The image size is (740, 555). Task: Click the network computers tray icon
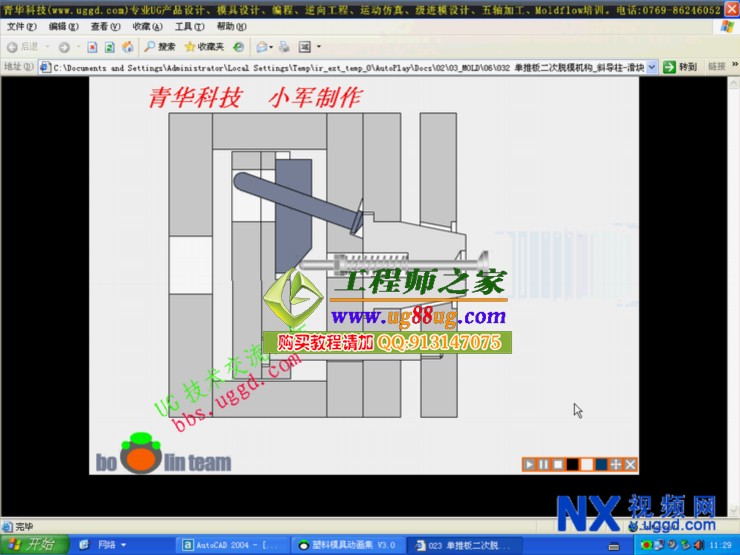tap(660, 545)
